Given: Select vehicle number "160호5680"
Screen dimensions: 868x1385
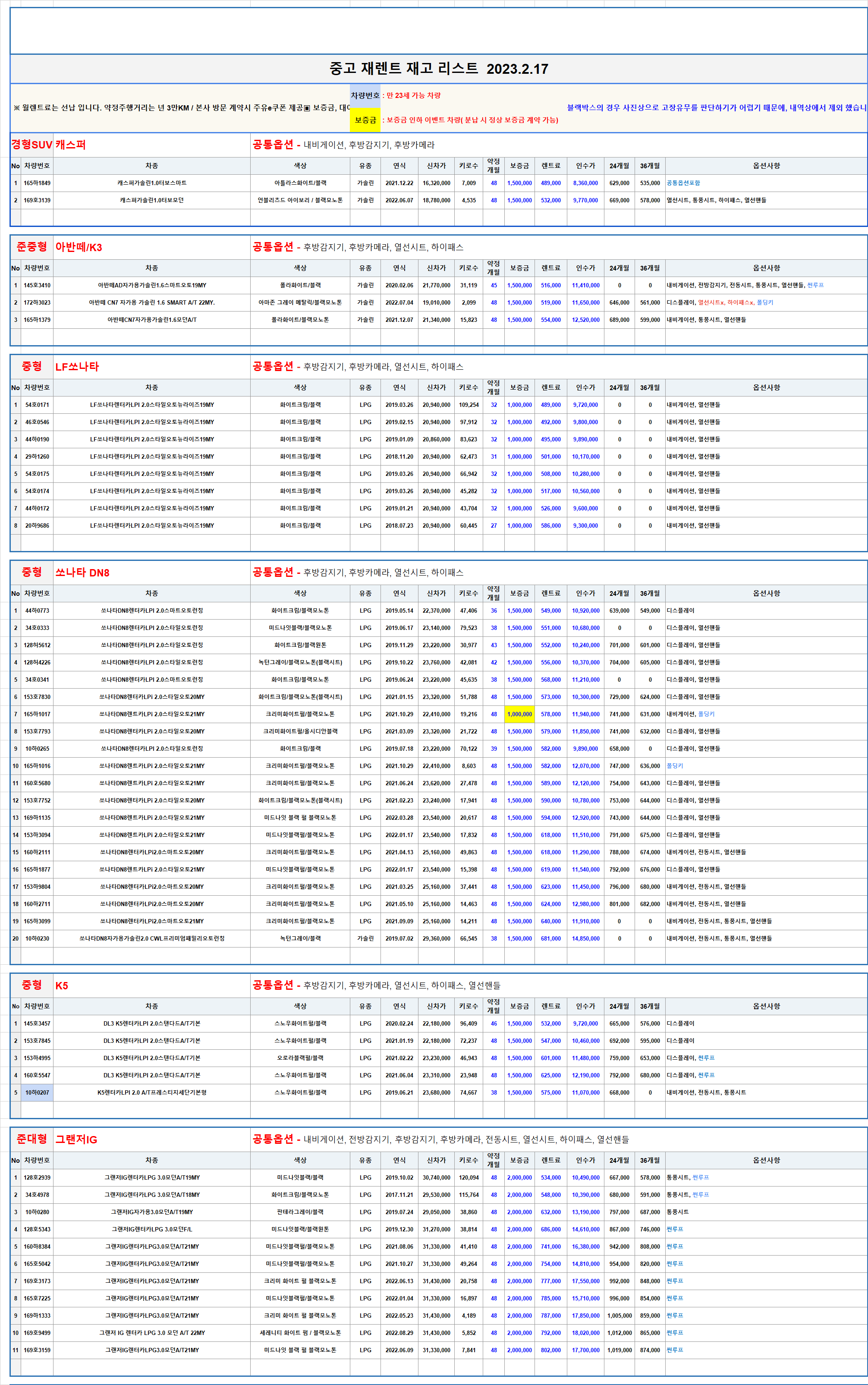Looking at the screenshot, I should (x=37, y=783).
